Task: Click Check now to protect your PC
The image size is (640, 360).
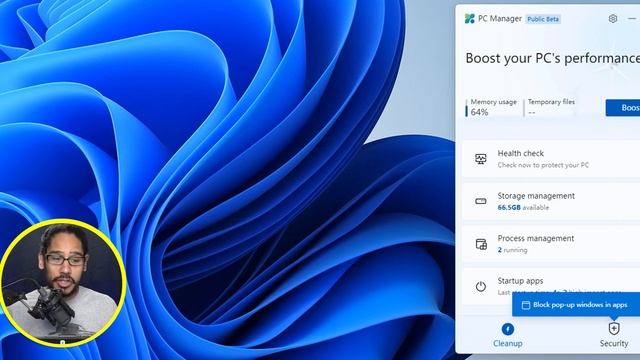Action: tap(543, 165)
